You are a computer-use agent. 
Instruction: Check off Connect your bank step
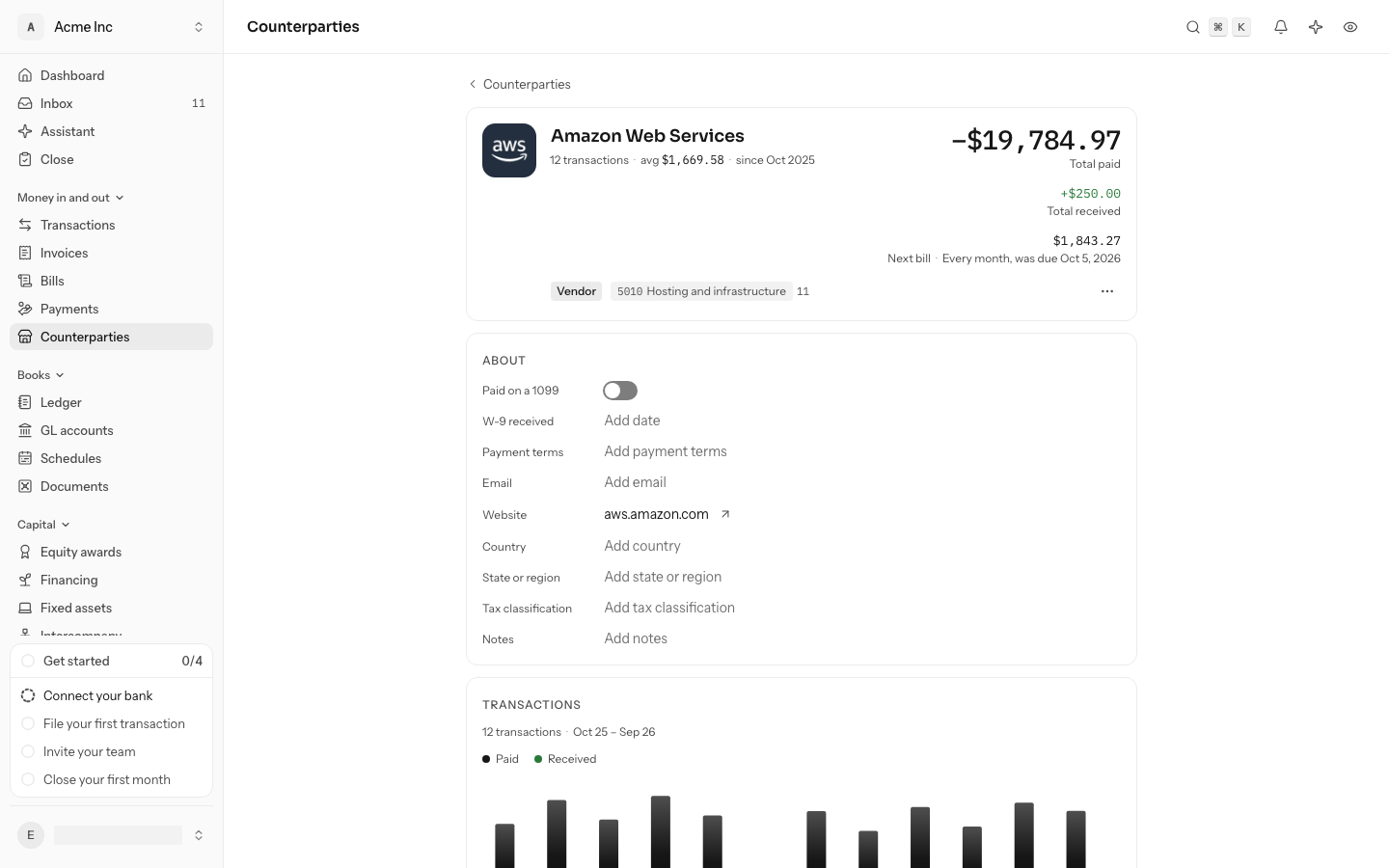click(x=28, y=695)
